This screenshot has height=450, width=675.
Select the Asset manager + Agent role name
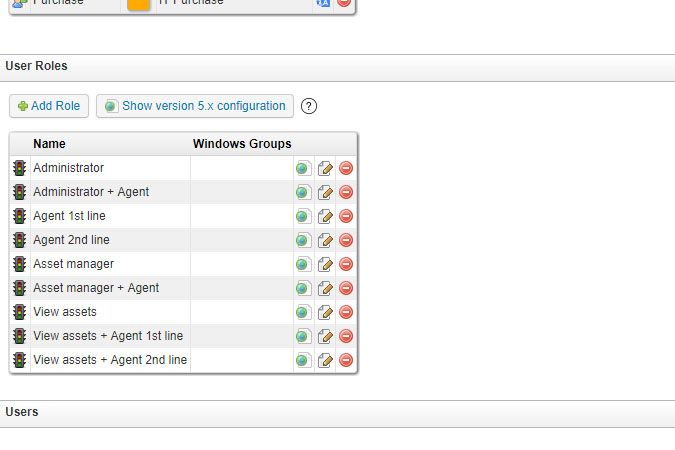click(x=96, y=288)
